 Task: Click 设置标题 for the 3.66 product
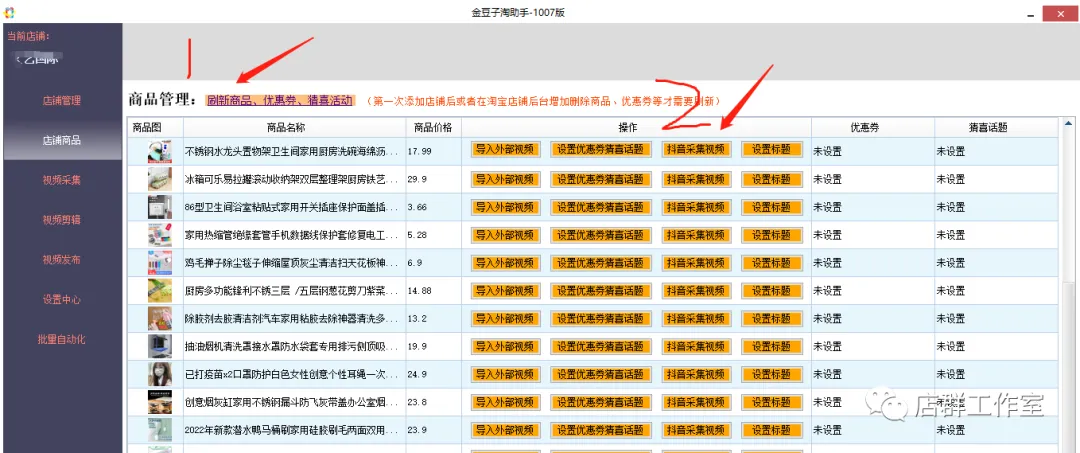pos(772,207)
